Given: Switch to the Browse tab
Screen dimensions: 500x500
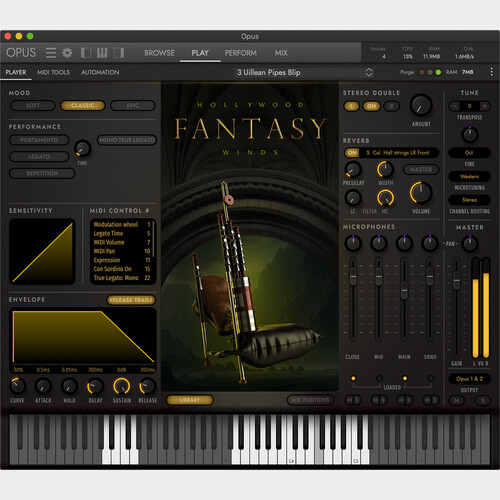Looking at the screenshot, I should [159, 53].
